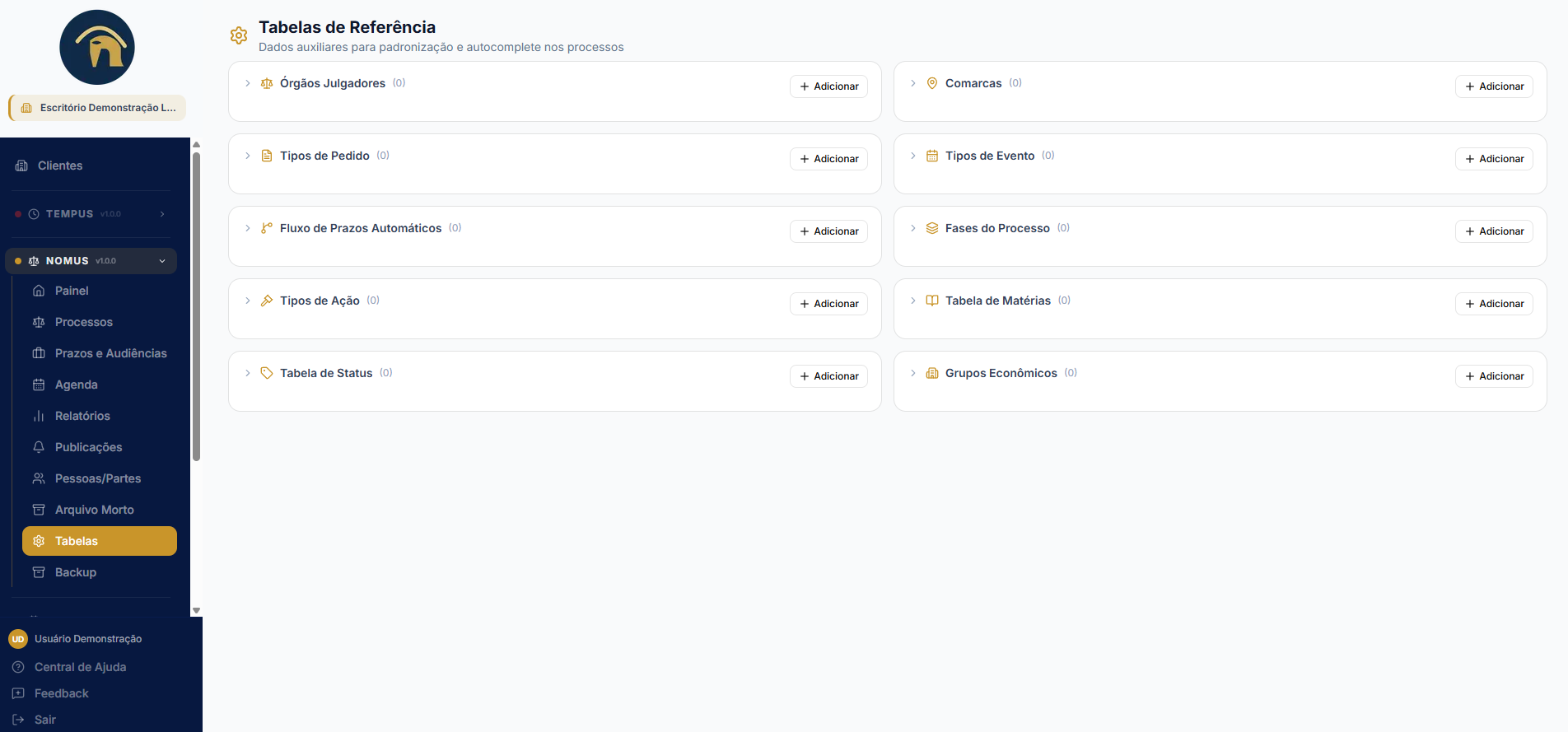Click the archive icon beside Arquivo Morto
This screenshot has height=732, width=1568.
pyautogui.click(x=39, y=510)
